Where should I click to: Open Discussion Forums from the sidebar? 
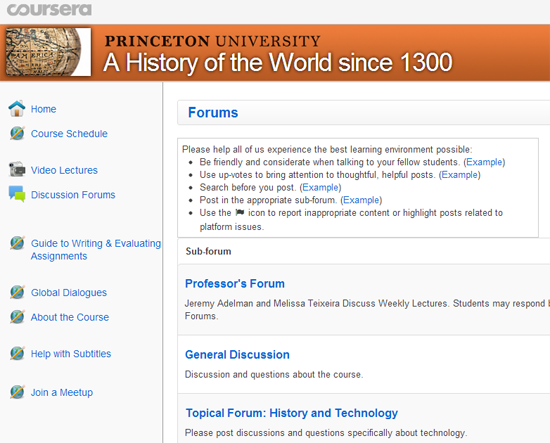tap(73, 195)
